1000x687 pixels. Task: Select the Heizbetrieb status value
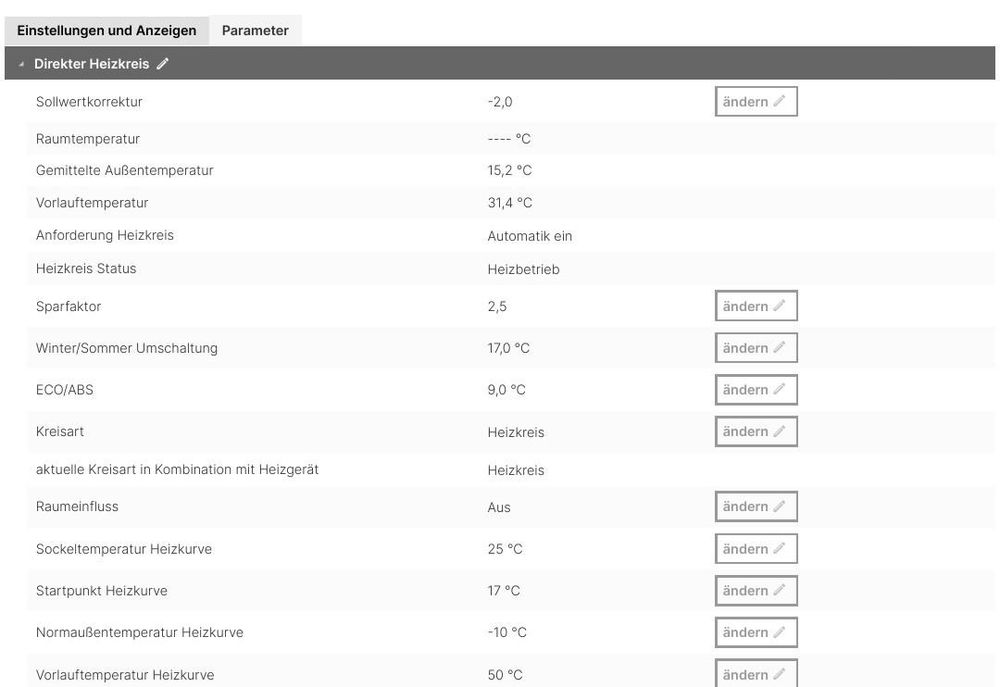click(x=523, y=269)
